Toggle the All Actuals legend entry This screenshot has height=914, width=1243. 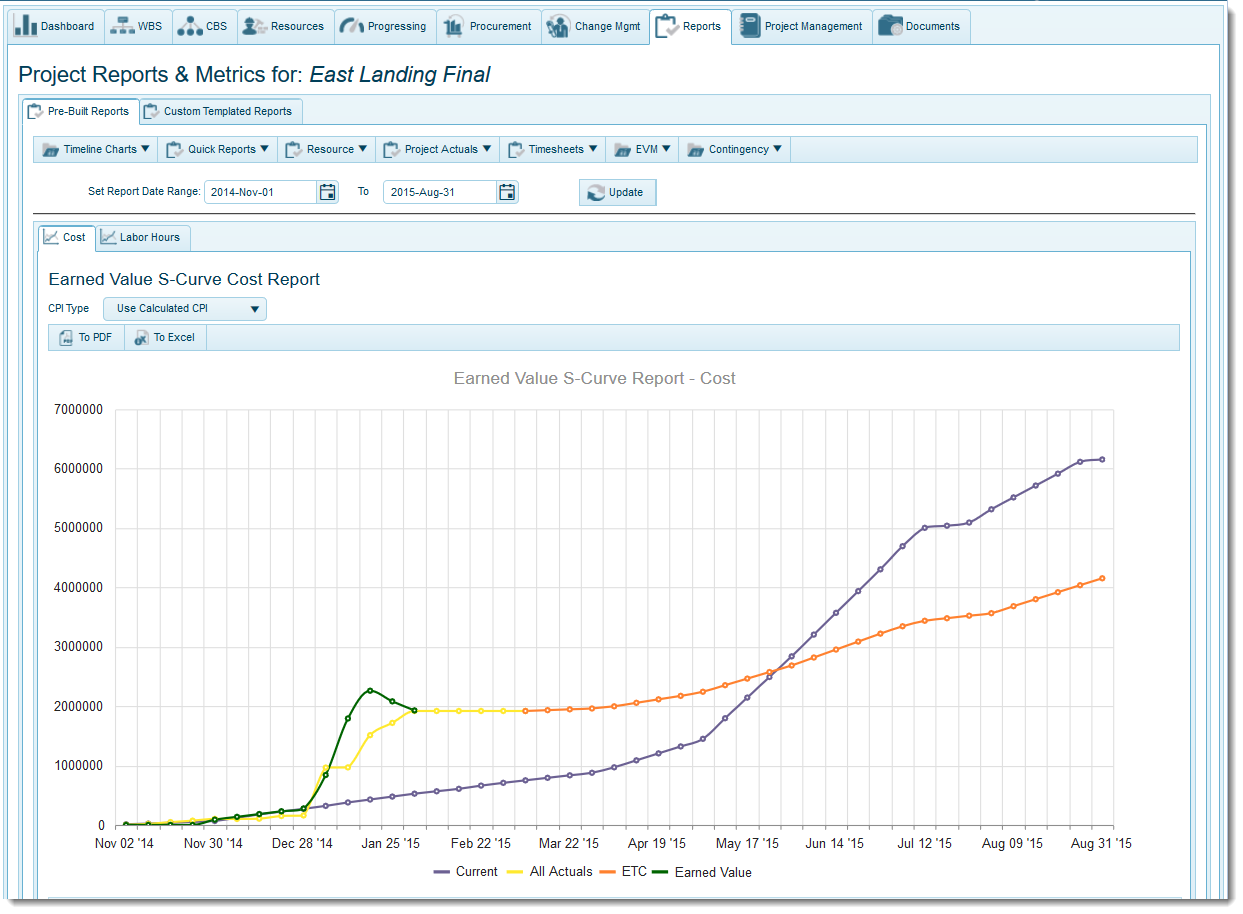[549, 872]
